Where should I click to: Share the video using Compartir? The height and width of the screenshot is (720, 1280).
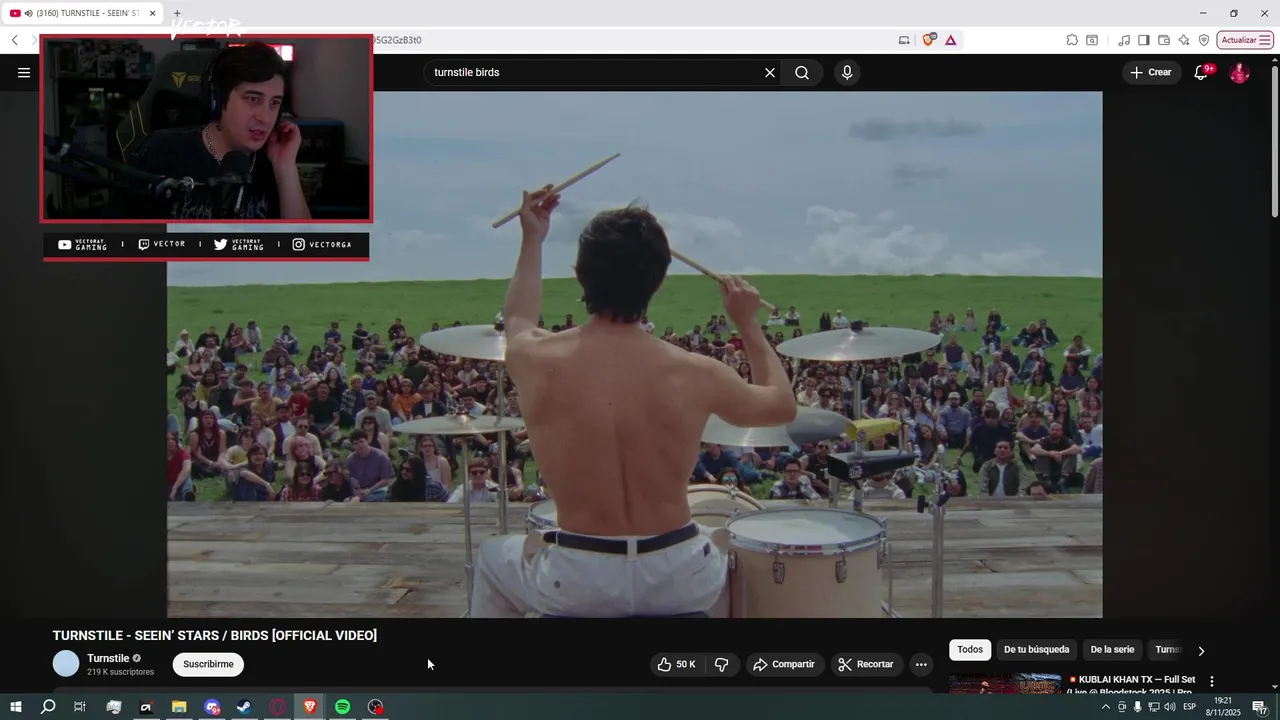(784, 664)
